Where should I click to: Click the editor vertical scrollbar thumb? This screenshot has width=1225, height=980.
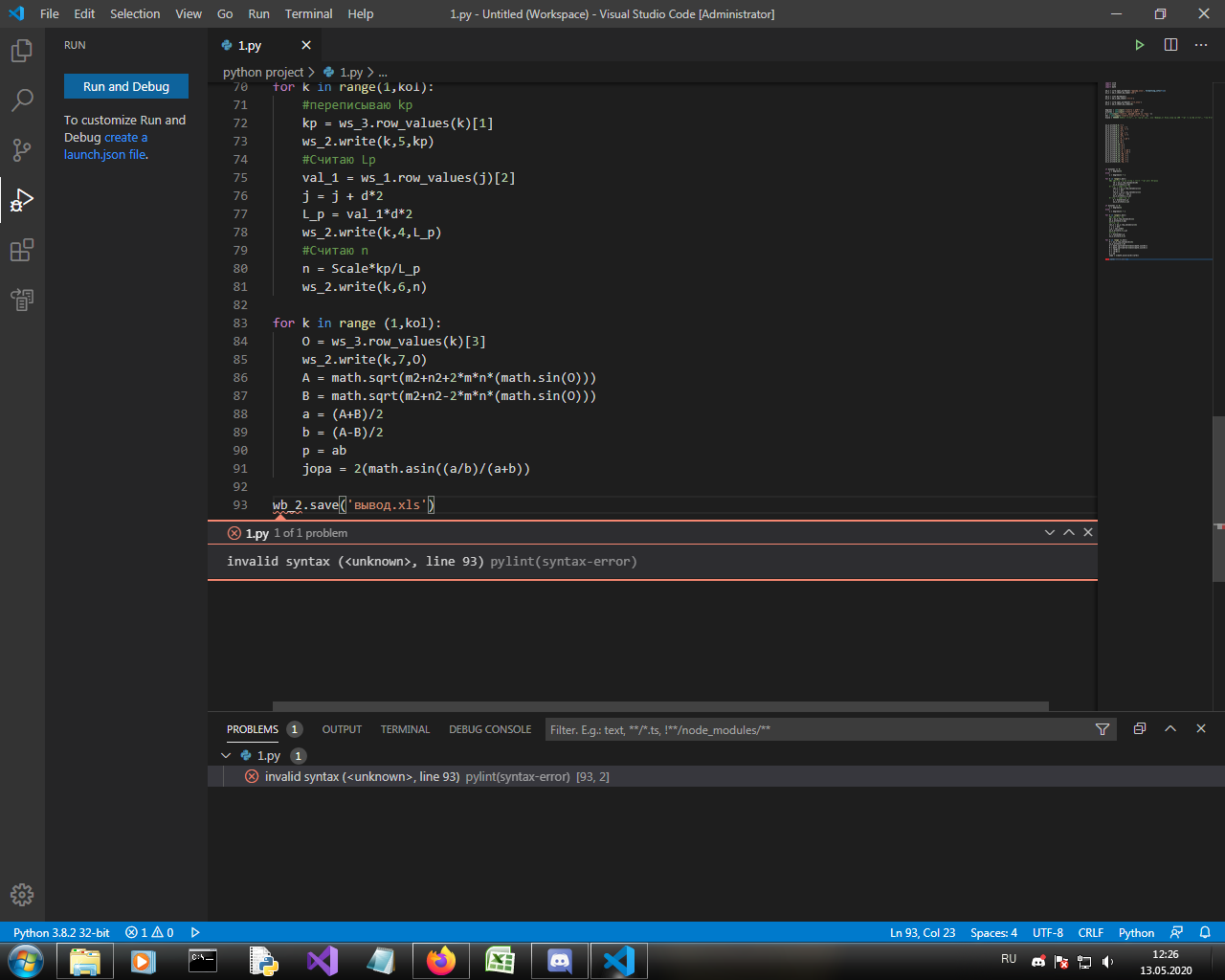(x=1218, y=498)
